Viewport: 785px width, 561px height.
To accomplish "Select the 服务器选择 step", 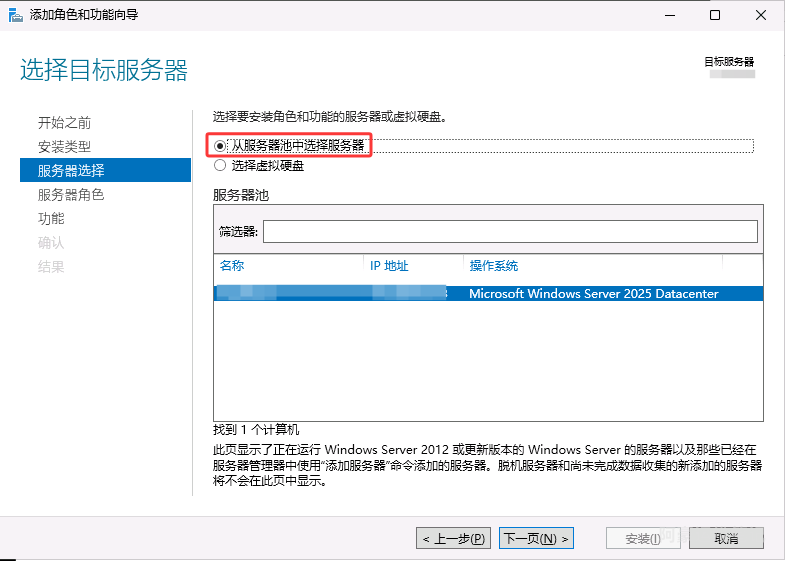I will tap(70, 171).
